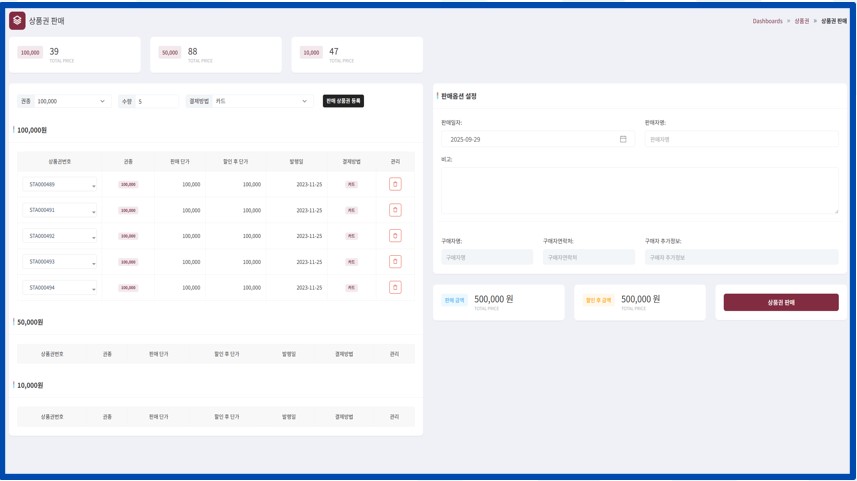Delete the STA000491 voucher row
The image size is (857, 481).
coord(395,210)
